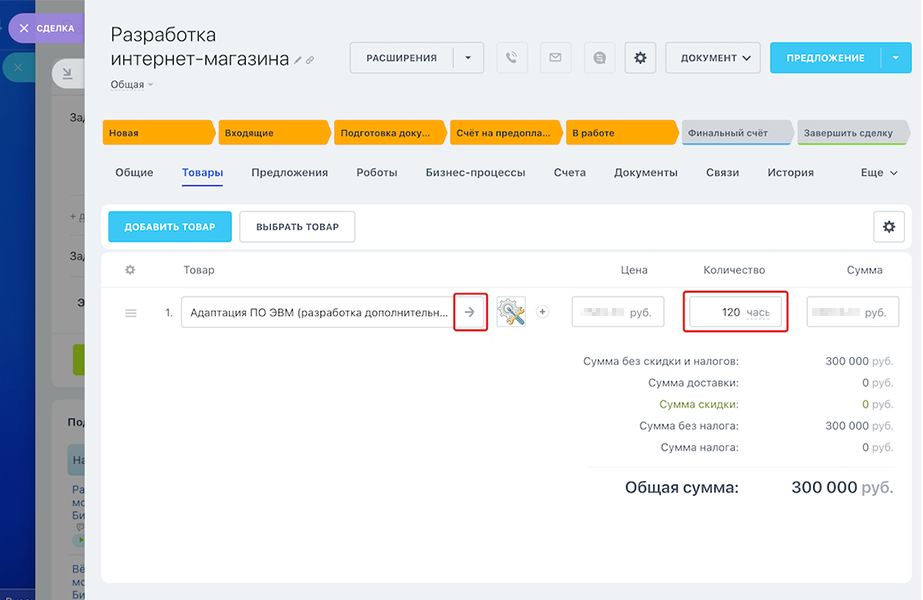The width and height of the screenshot is (923, 600).
Task: Click the product tools thumbnail image
Action: 511,312
